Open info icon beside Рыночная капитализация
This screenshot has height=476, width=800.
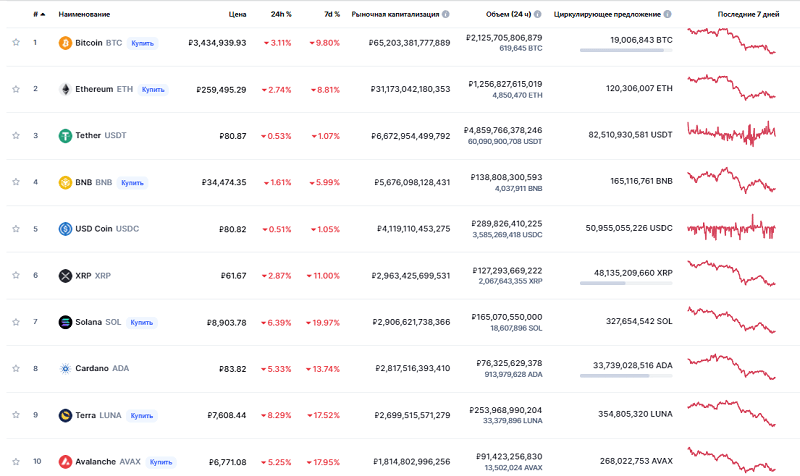pyautogui.click(x=445, y=15)
